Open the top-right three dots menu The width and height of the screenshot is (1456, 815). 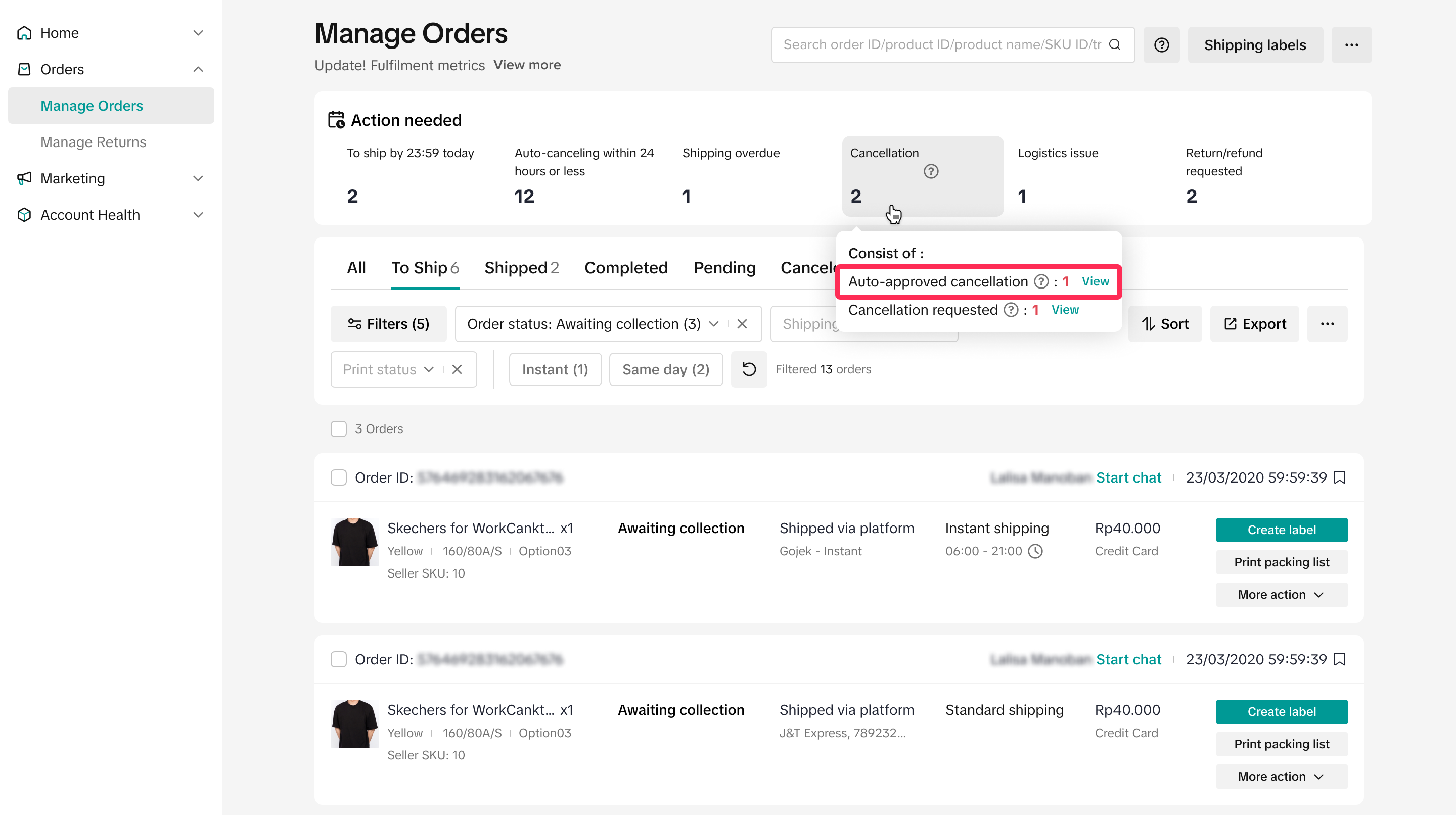click(x=1351, y=44)
